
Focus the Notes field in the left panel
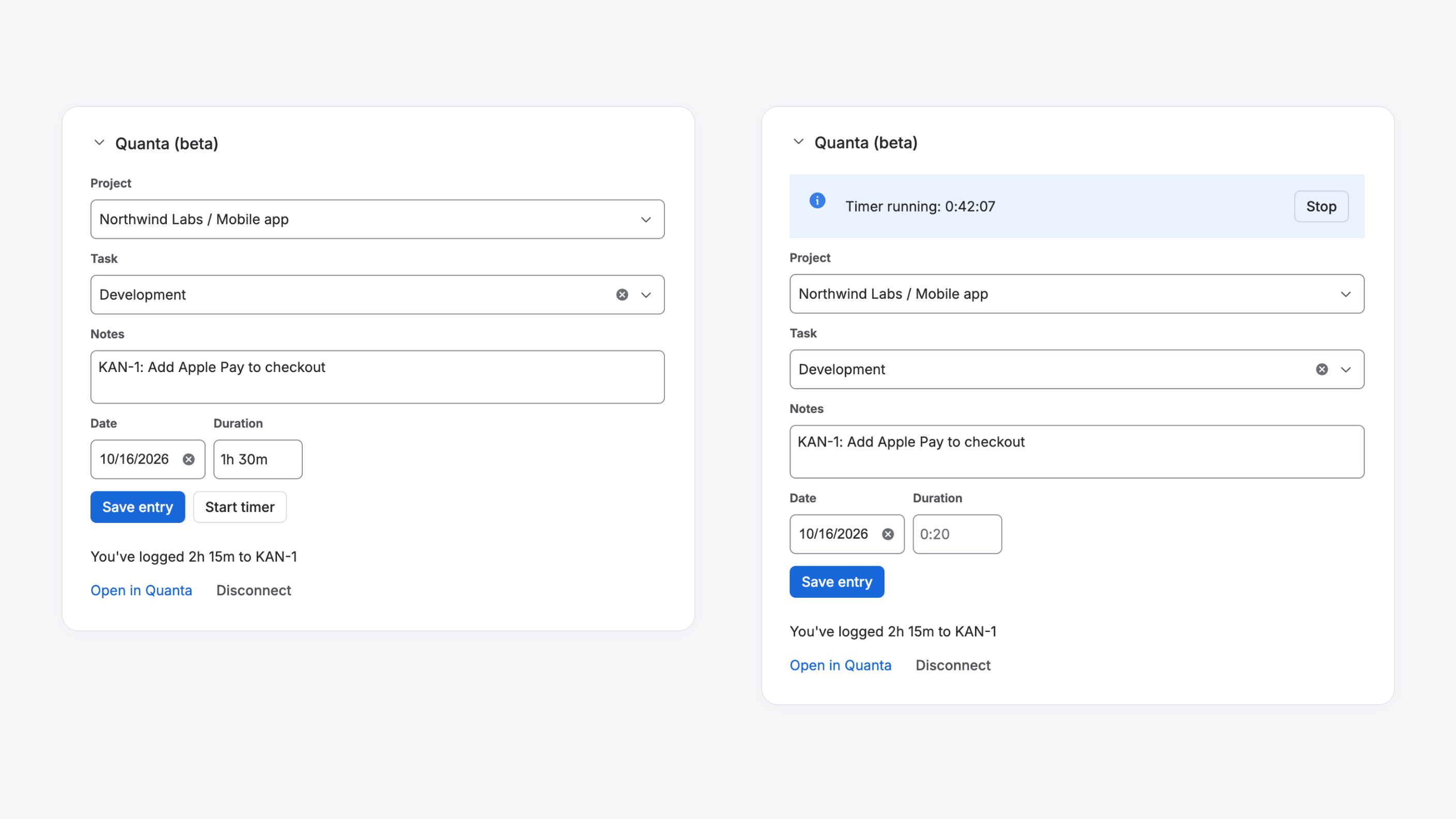[377, 377]
